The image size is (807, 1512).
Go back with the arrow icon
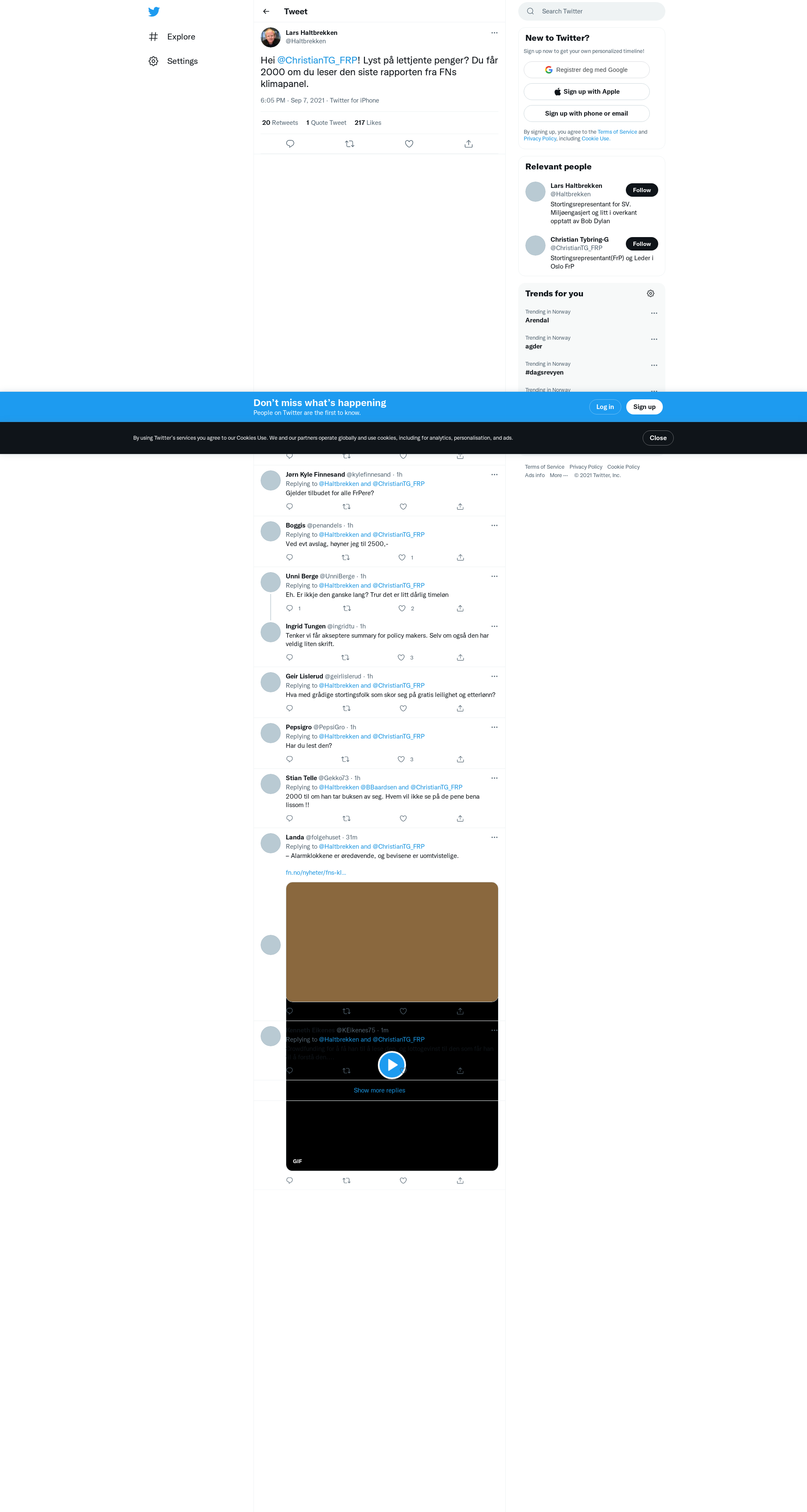pyautogui.click(x=266, y=11)
